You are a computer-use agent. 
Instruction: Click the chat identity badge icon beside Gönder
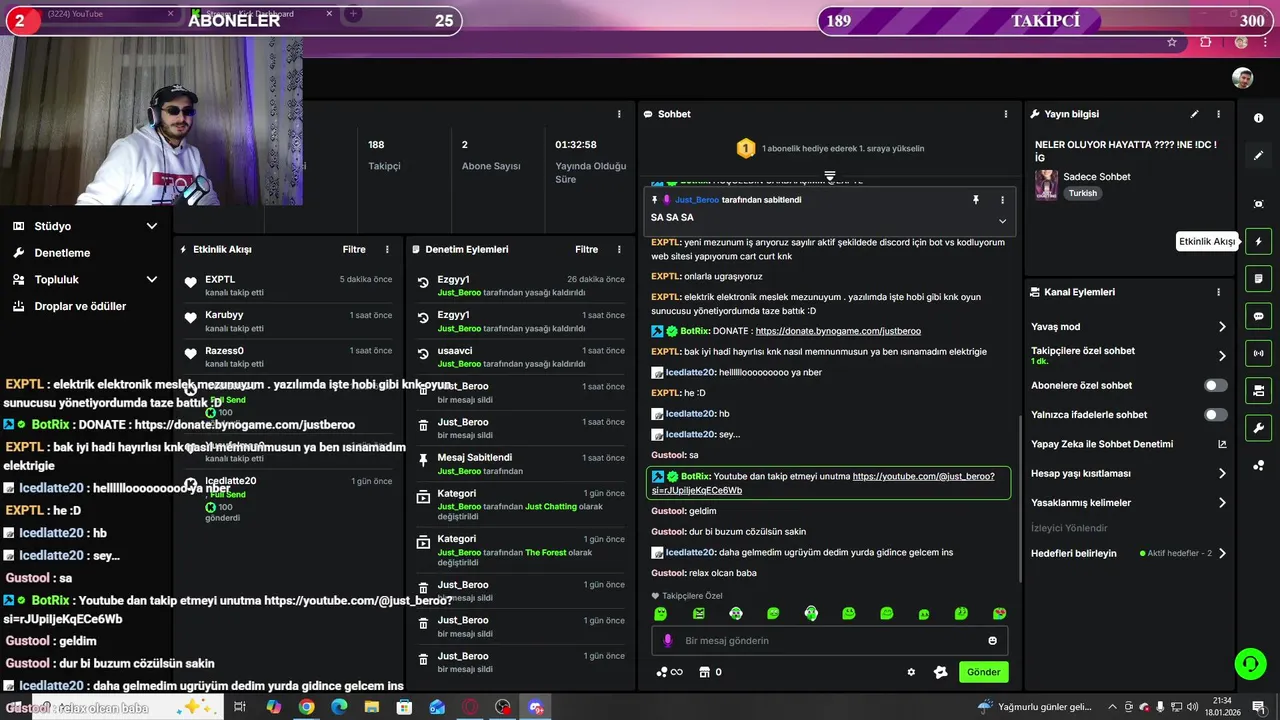[940, 672]
